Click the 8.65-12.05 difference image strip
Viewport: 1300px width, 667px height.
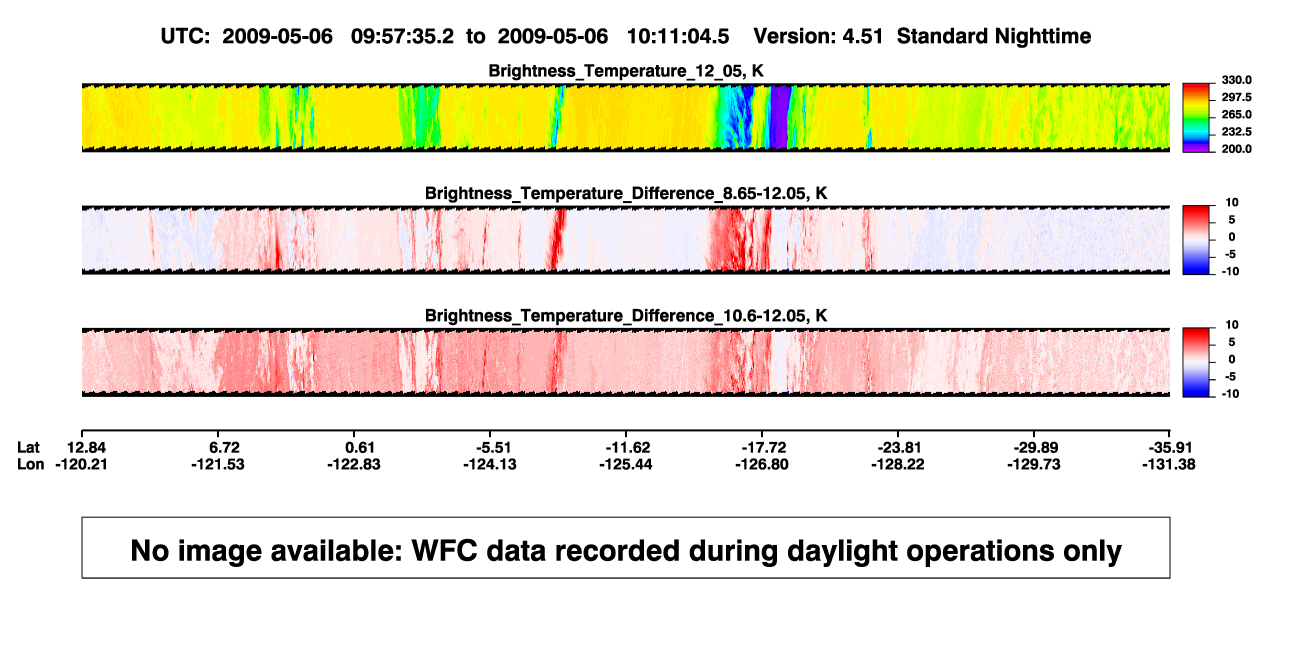click(626, 240)
